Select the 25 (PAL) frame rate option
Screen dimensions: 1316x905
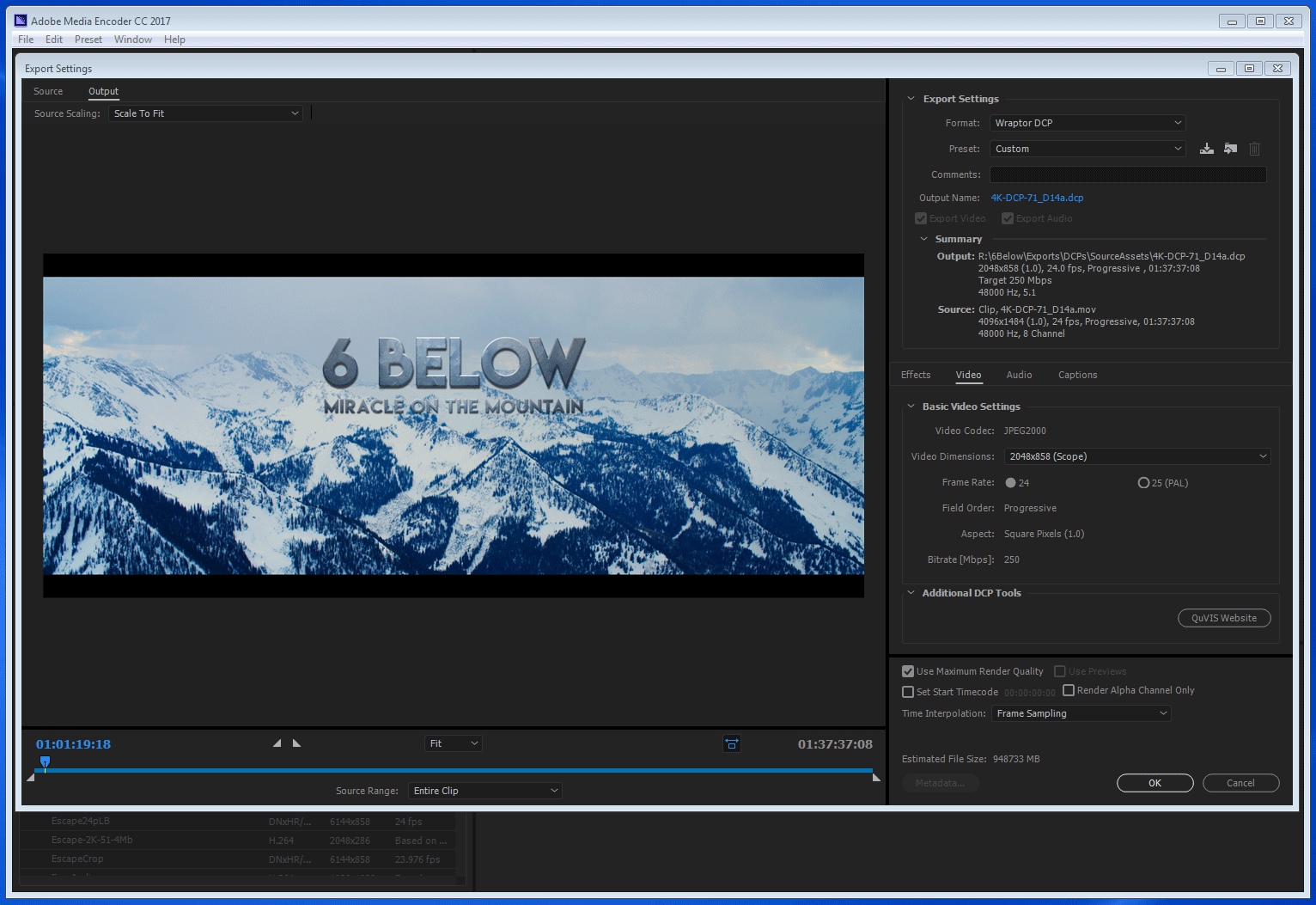[x=1143, y=483]
